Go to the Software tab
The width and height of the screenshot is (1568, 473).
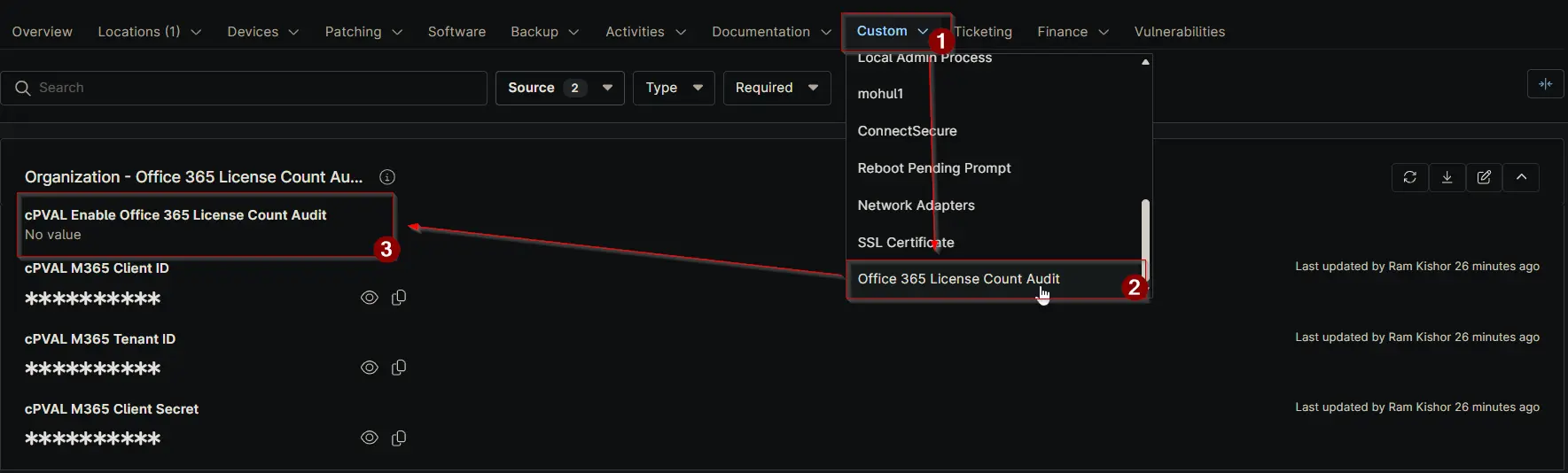click(456, 32)
